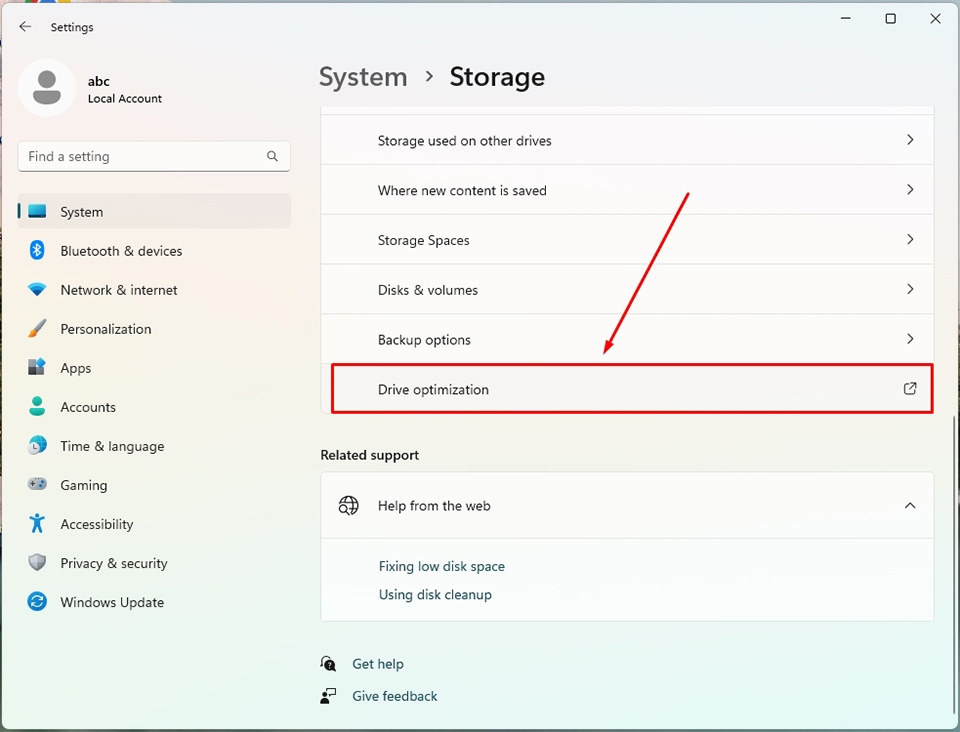Click the Apps icon in sidebar
Screen dimensions: 960x732
click(37, 367)
